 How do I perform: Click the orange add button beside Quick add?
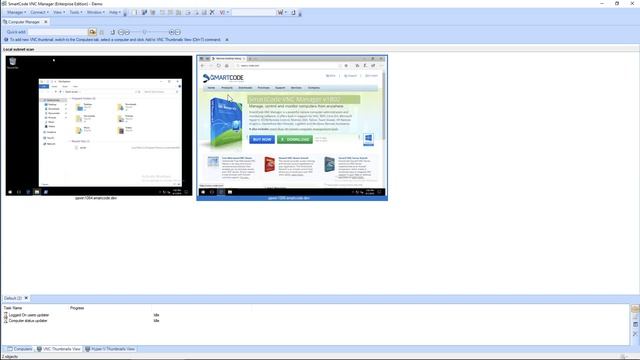click(x=93, y=32)
